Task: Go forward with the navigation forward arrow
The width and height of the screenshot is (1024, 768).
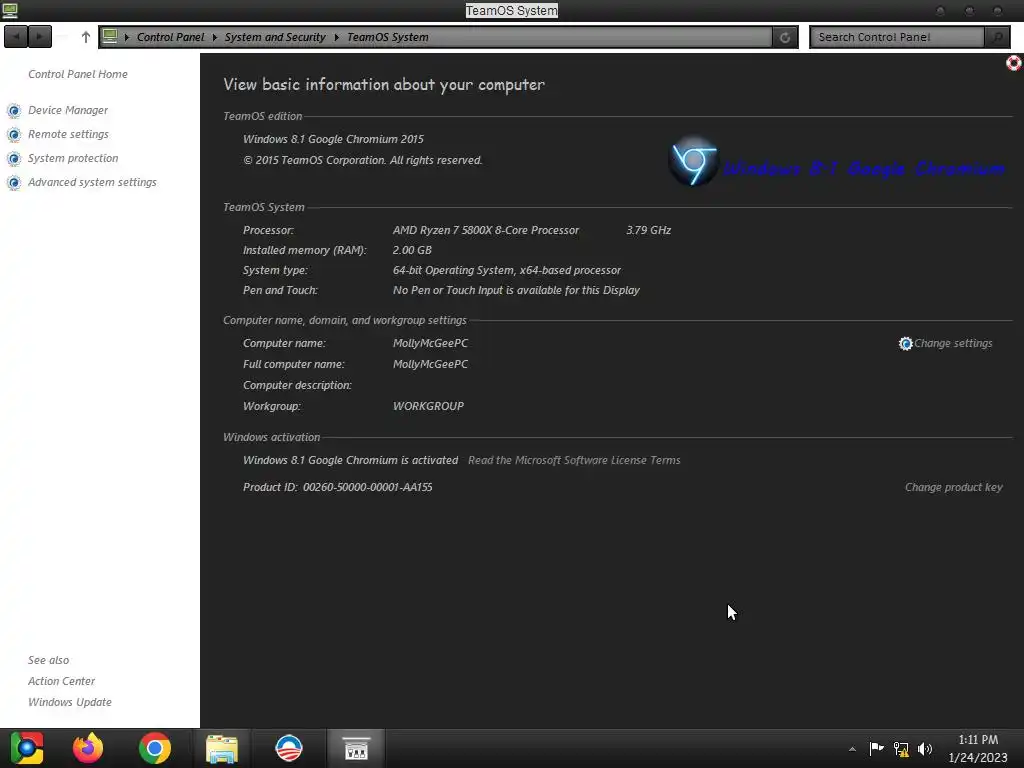Action: (x=40, y=37)
